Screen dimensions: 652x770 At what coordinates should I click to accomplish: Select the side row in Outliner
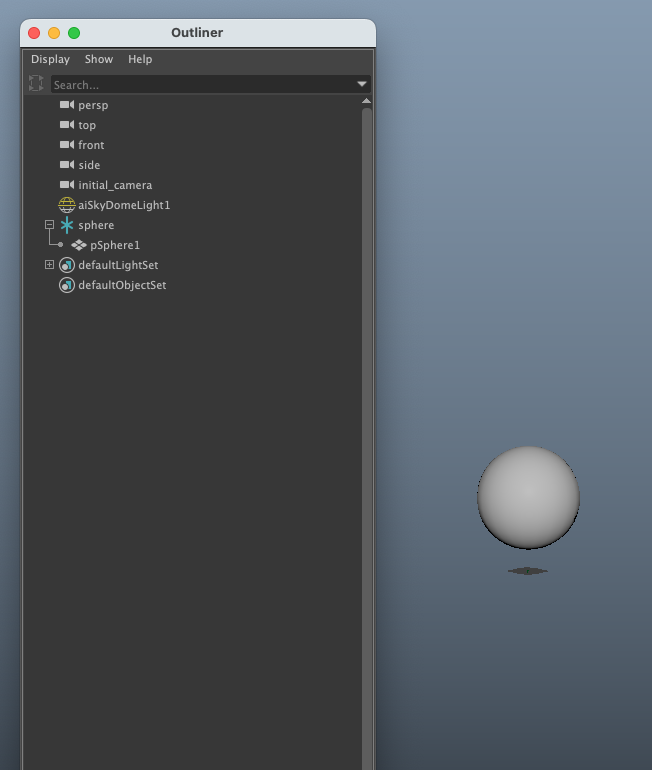coord(192,165)
